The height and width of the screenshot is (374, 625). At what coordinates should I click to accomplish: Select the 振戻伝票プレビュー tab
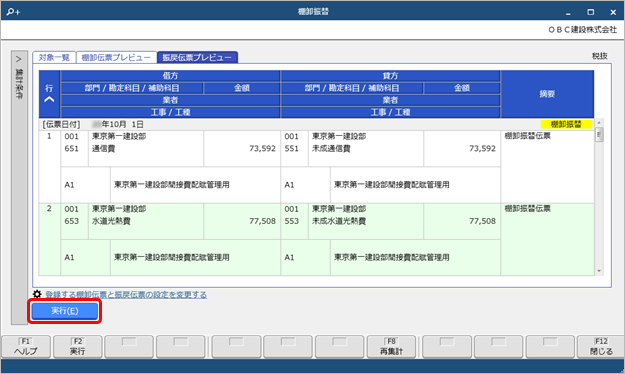coord(197,57)
